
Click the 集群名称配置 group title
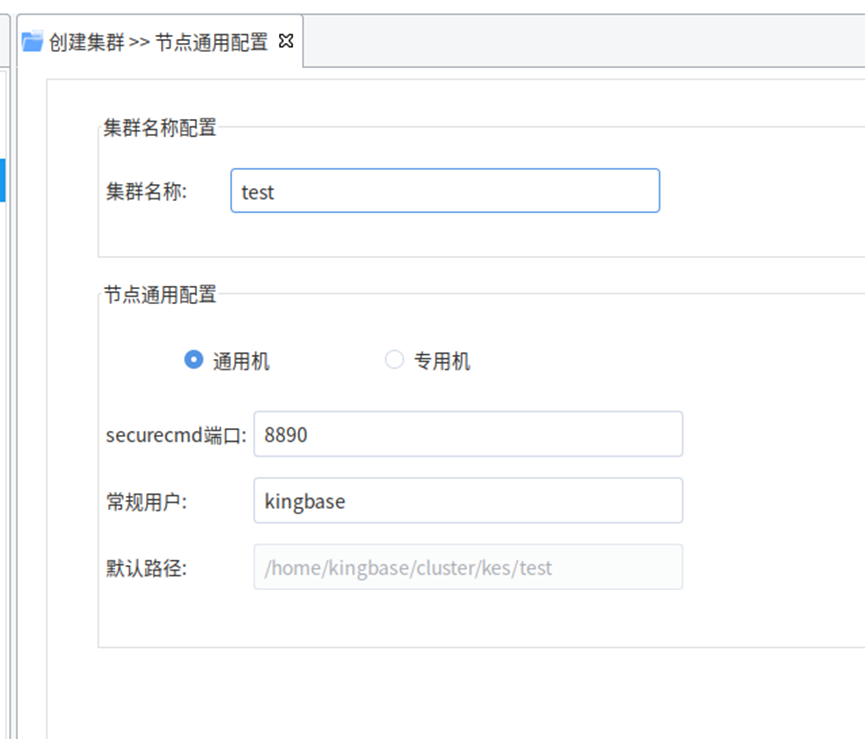159,127
